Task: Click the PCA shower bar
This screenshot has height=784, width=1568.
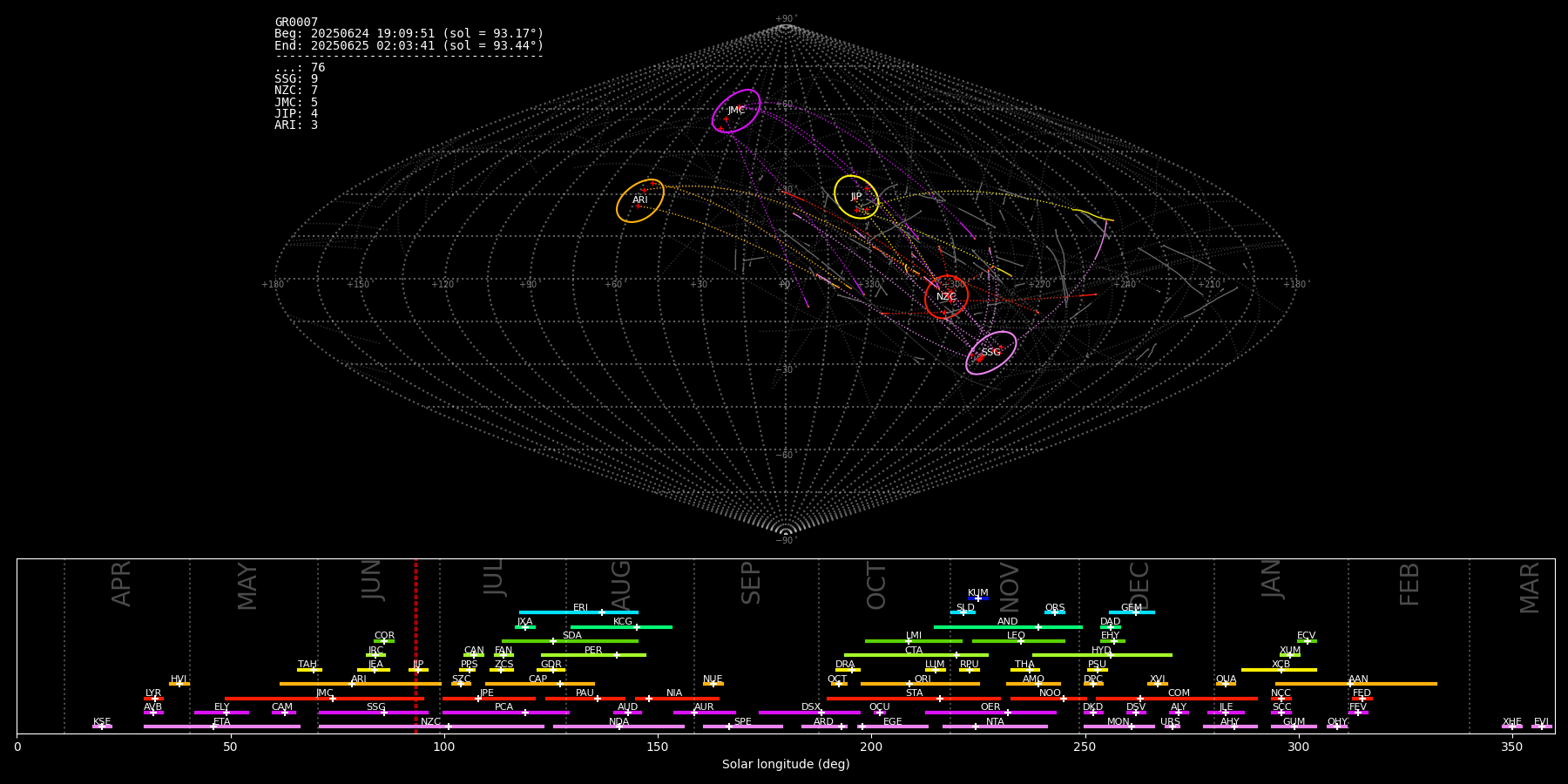Action: coord(505,713)
